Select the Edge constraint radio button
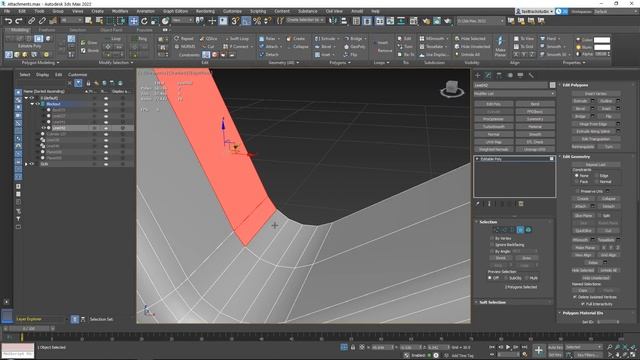The width and height of the screenshot is (640, 360). point(597,176)
